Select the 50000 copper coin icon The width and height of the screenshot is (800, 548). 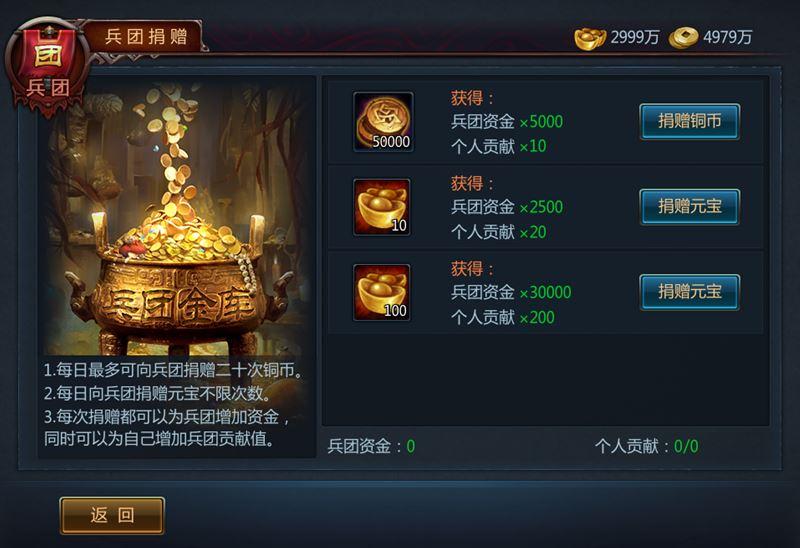(383, 121)
